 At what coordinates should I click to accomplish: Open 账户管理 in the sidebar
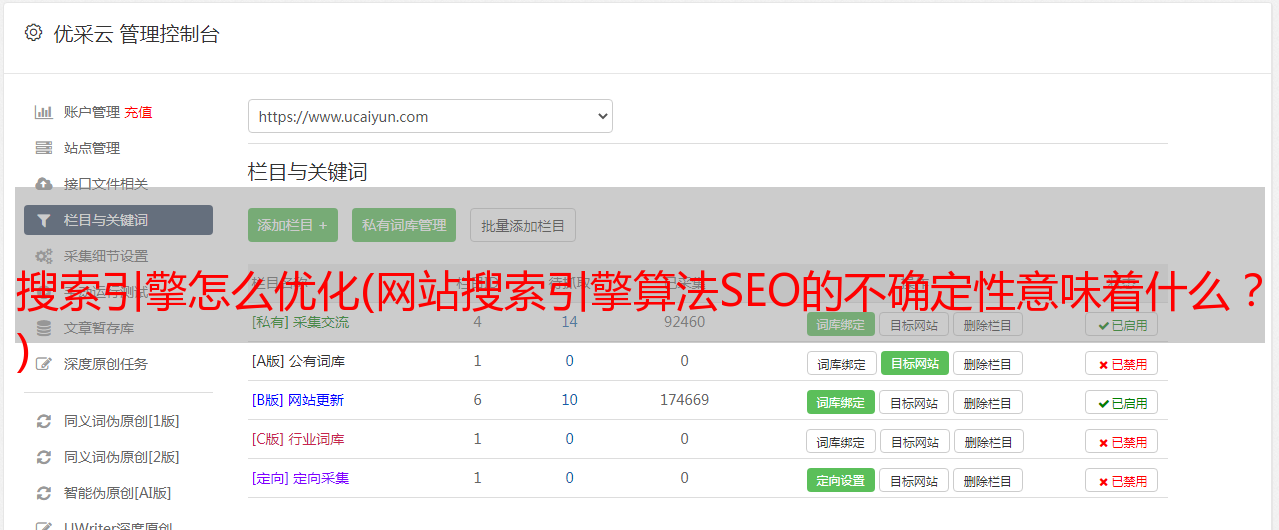pyautogui.click(x=92, y=112)
